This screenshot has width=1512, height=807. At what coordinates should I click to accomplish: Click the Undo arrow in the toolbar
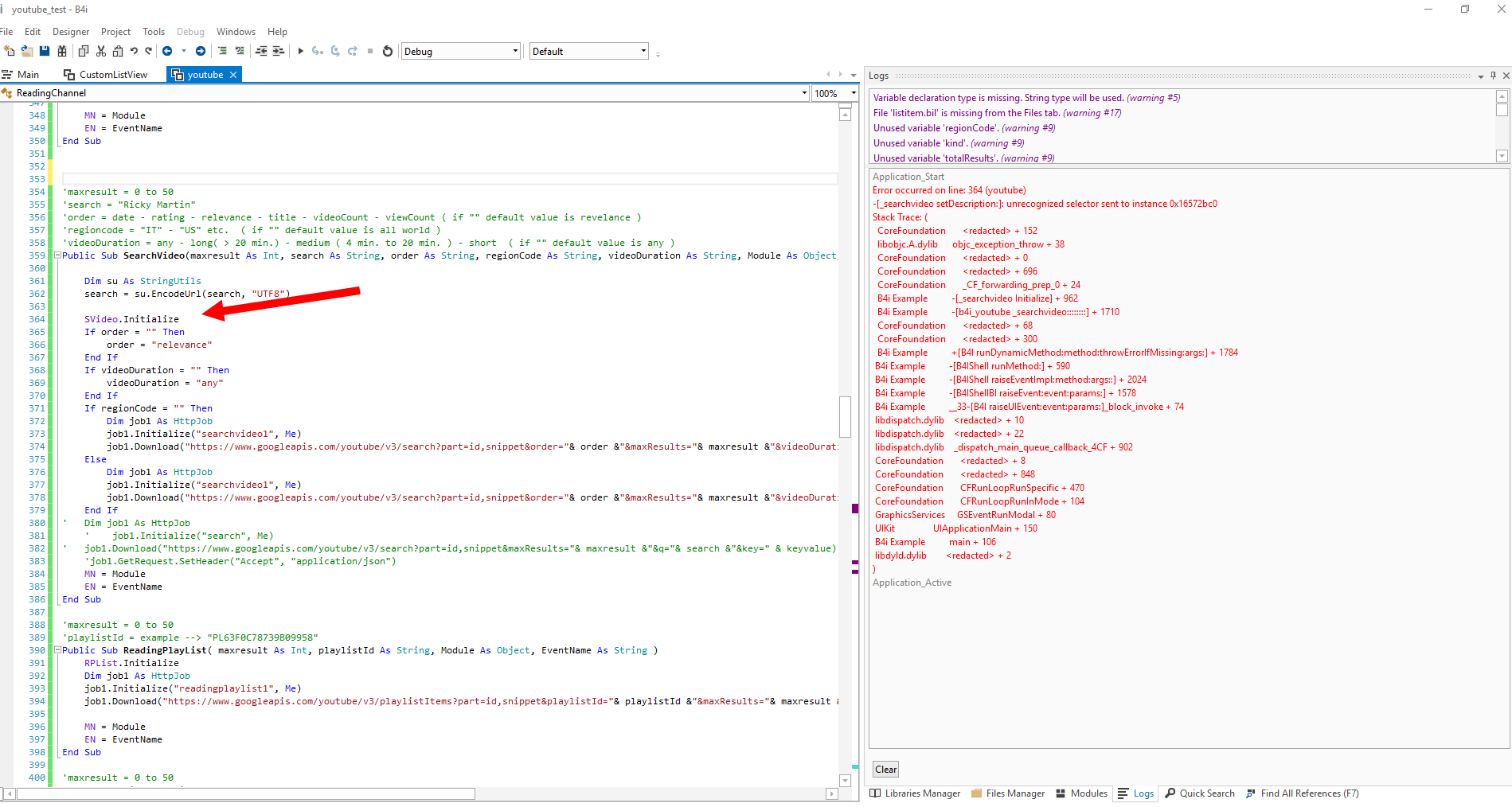pyautogui.click(x=134, y=51)
